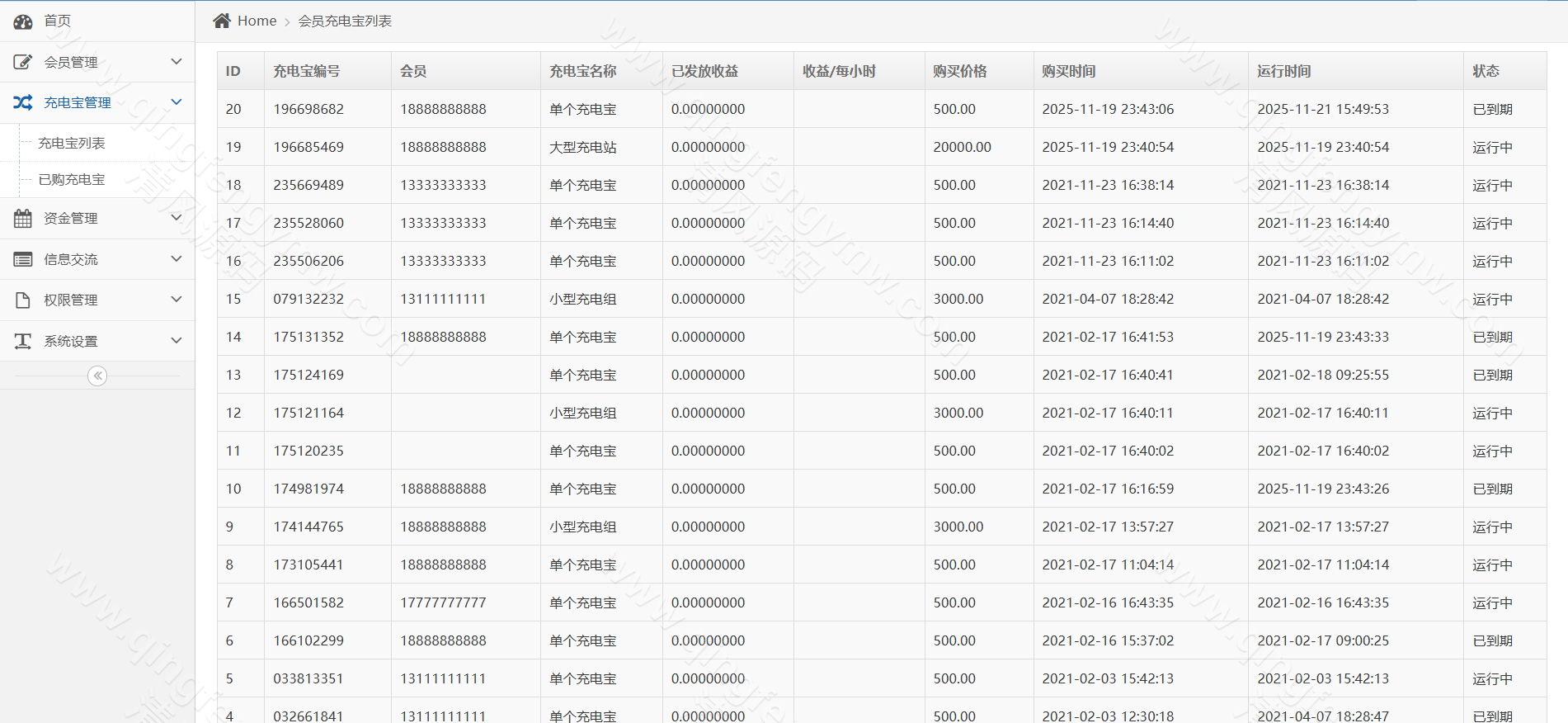Click 小型充电组 in row 15

click(x=583, y=299)
